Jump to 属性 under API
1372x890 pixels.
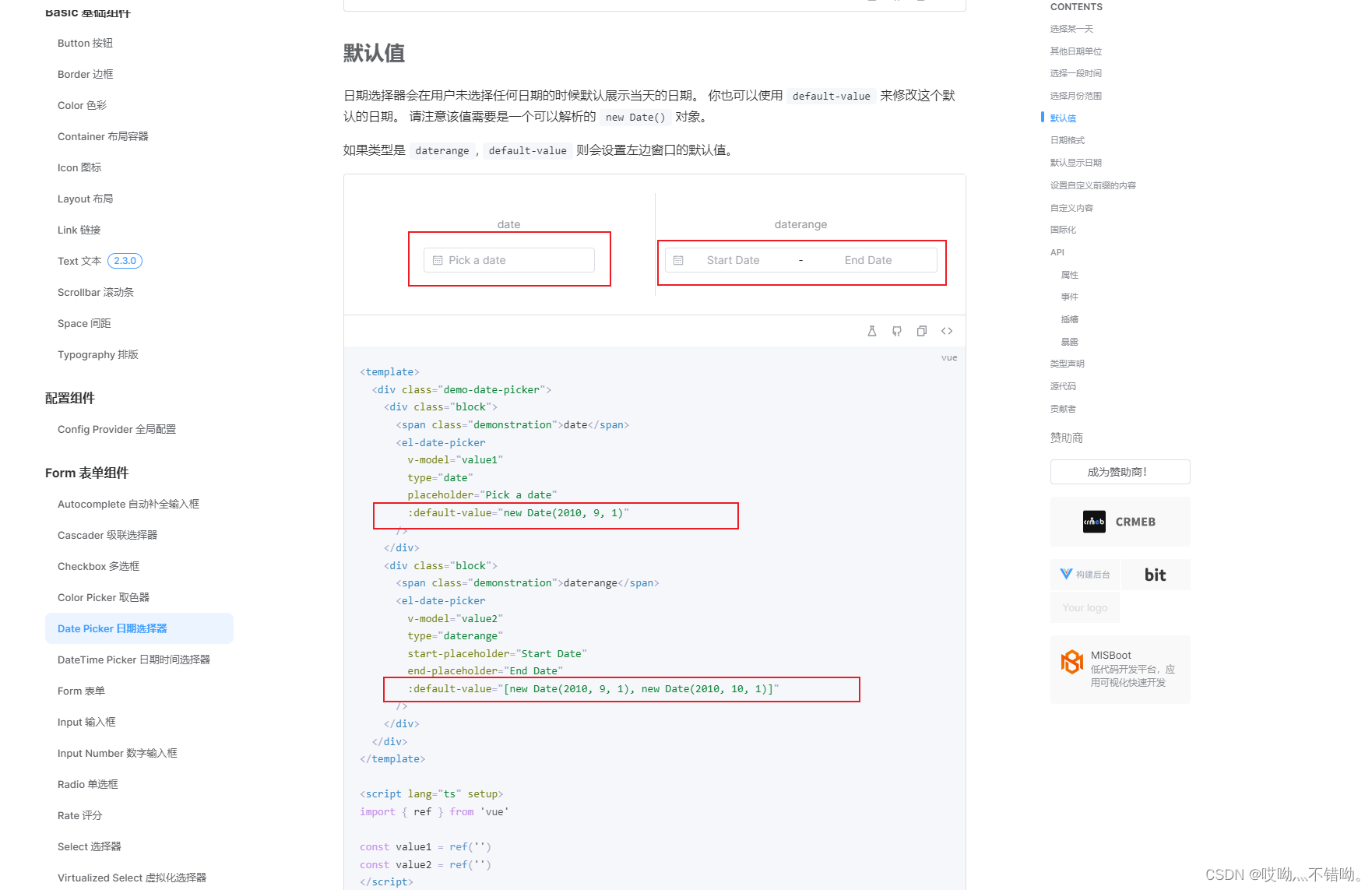[x=1070, y=275]
